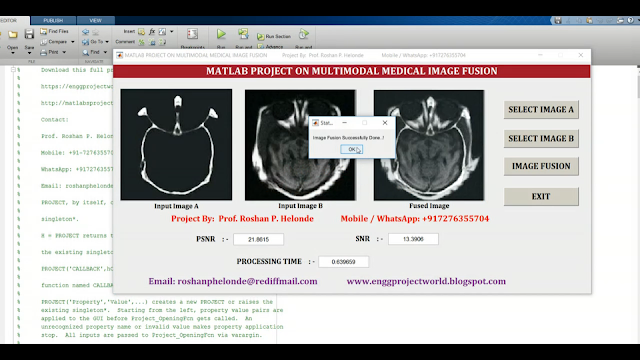Click the quick-access print icon at top right
Viewport: 640px width, 360px height.
[620, 20]
